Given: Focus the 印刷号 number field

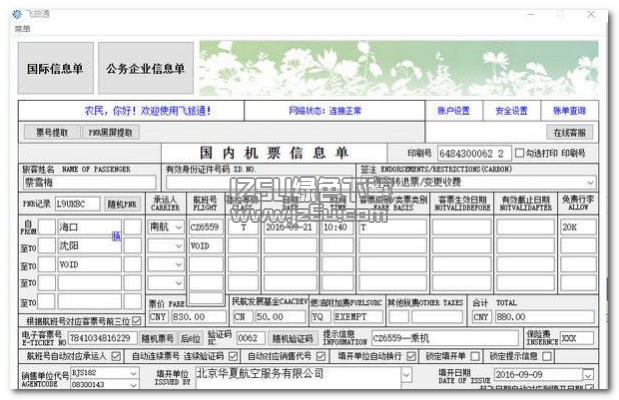Looking at the screenshot, I should (x=474, y=153).
